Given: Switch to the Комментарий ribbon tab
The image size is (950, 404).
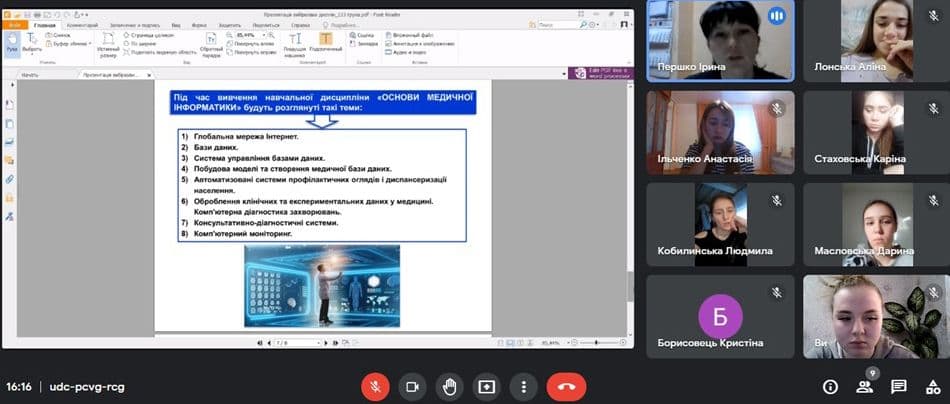Looking at the screenshot, I should click(x=82, y=25).
